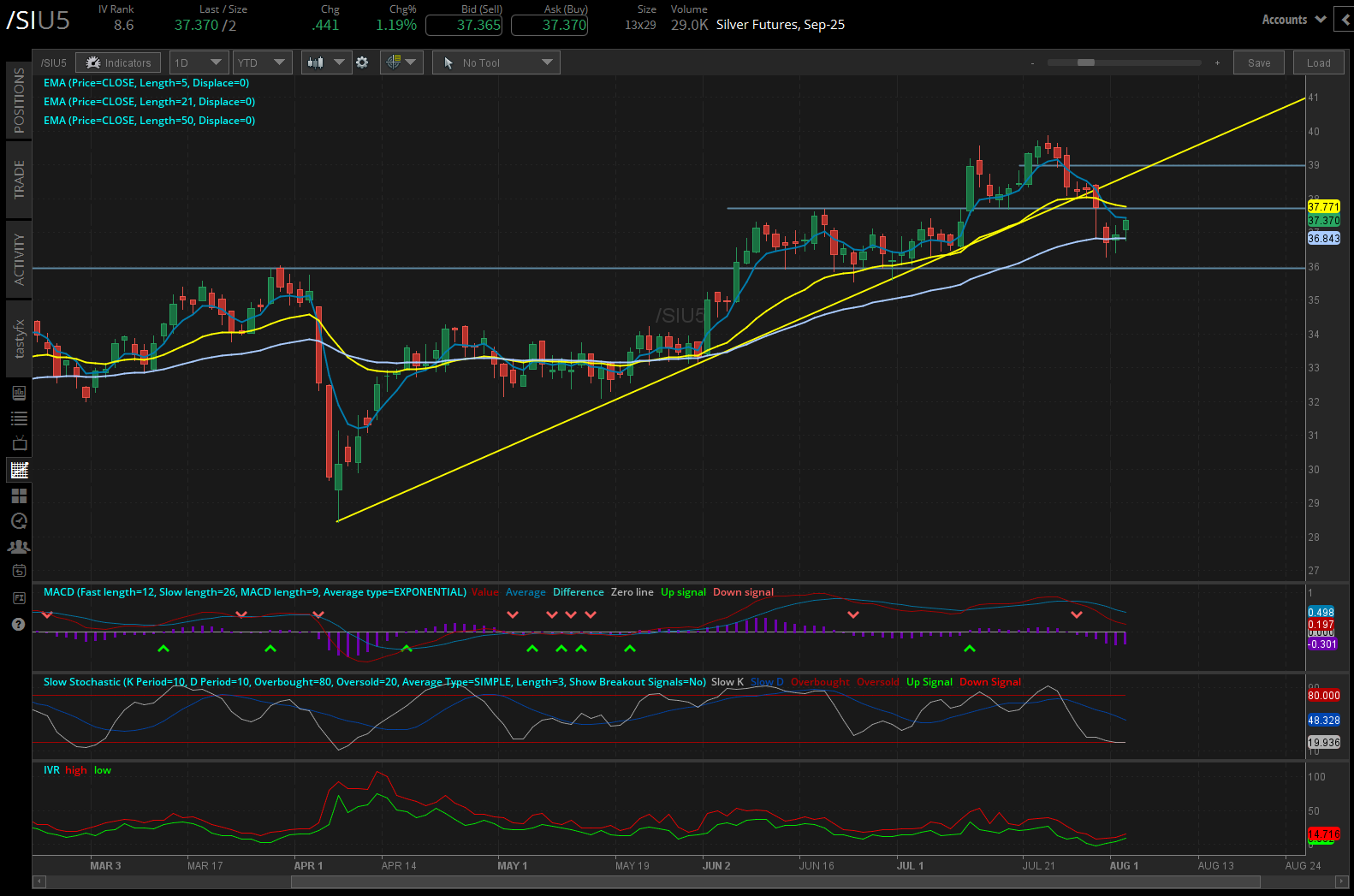
Task: Click the Indicators gauge icon
Action: point(93,62)
